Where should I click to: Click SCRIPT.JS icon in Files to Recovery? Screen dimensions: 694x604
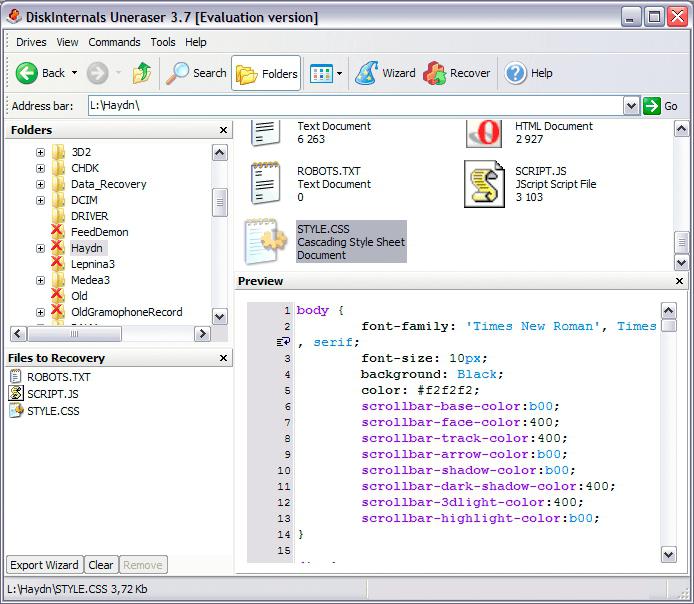tap(16, 393)
